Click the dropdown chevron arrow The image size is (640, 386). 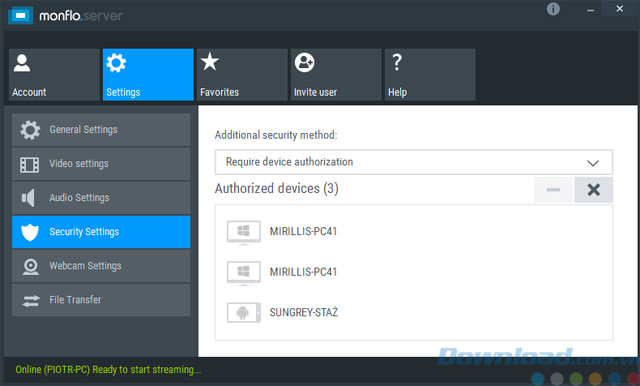click(593, 163)
